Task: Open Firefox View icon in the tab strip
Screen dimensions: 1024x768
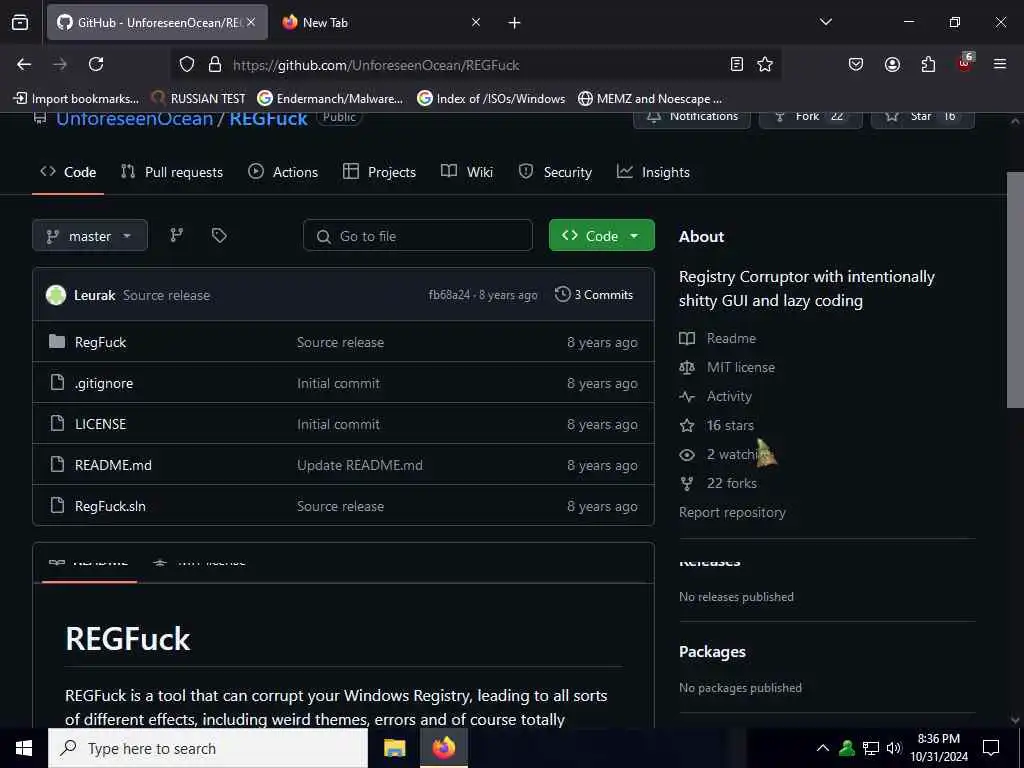Action: pos(20,22)
